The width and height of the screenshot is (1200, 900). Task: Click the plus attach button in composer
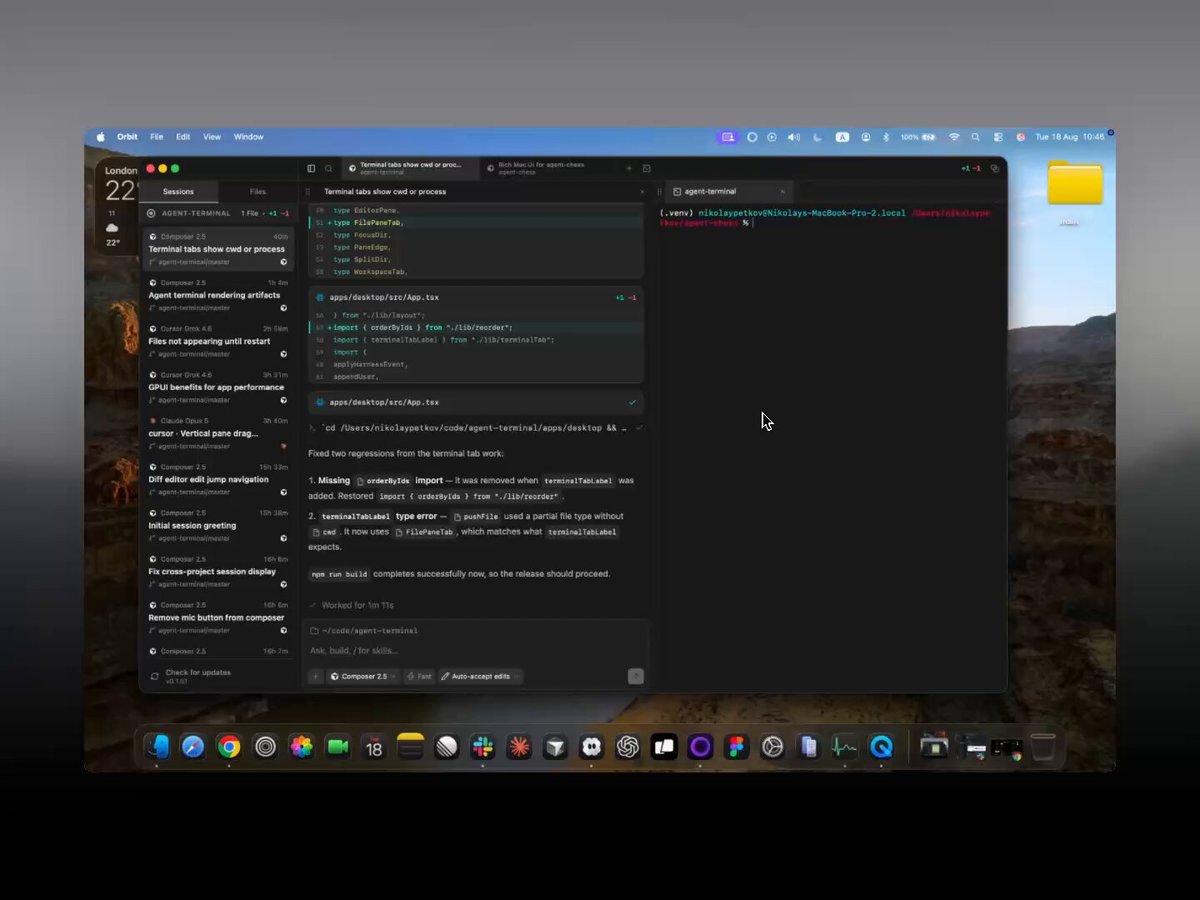pyautogui.click(x=315, y=676)
